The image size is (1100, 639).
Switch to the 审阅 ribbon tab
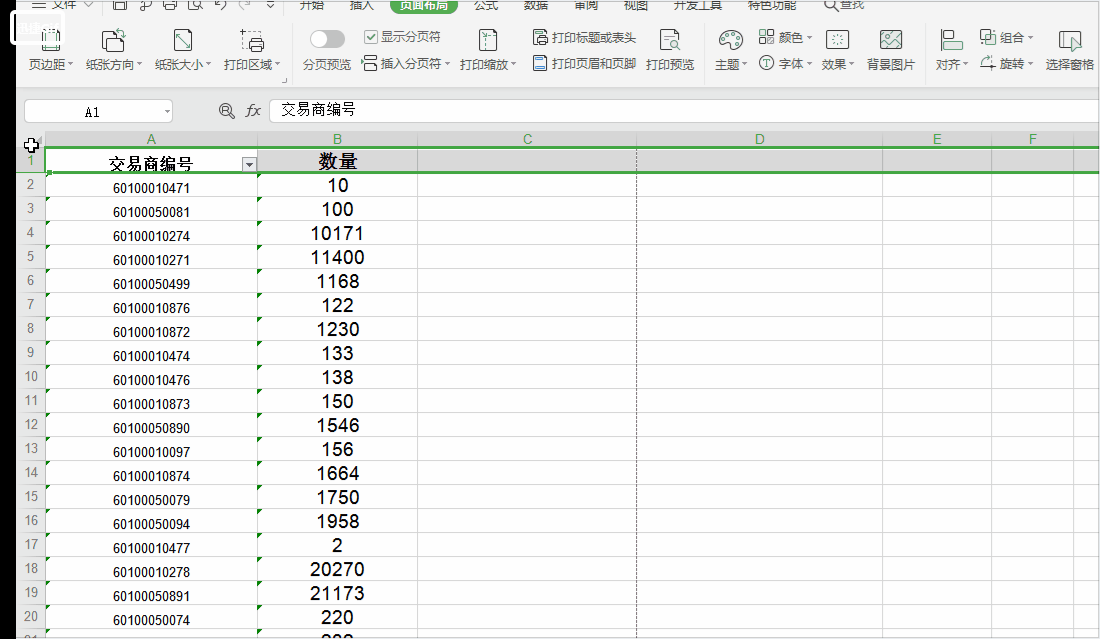[586, 6]
